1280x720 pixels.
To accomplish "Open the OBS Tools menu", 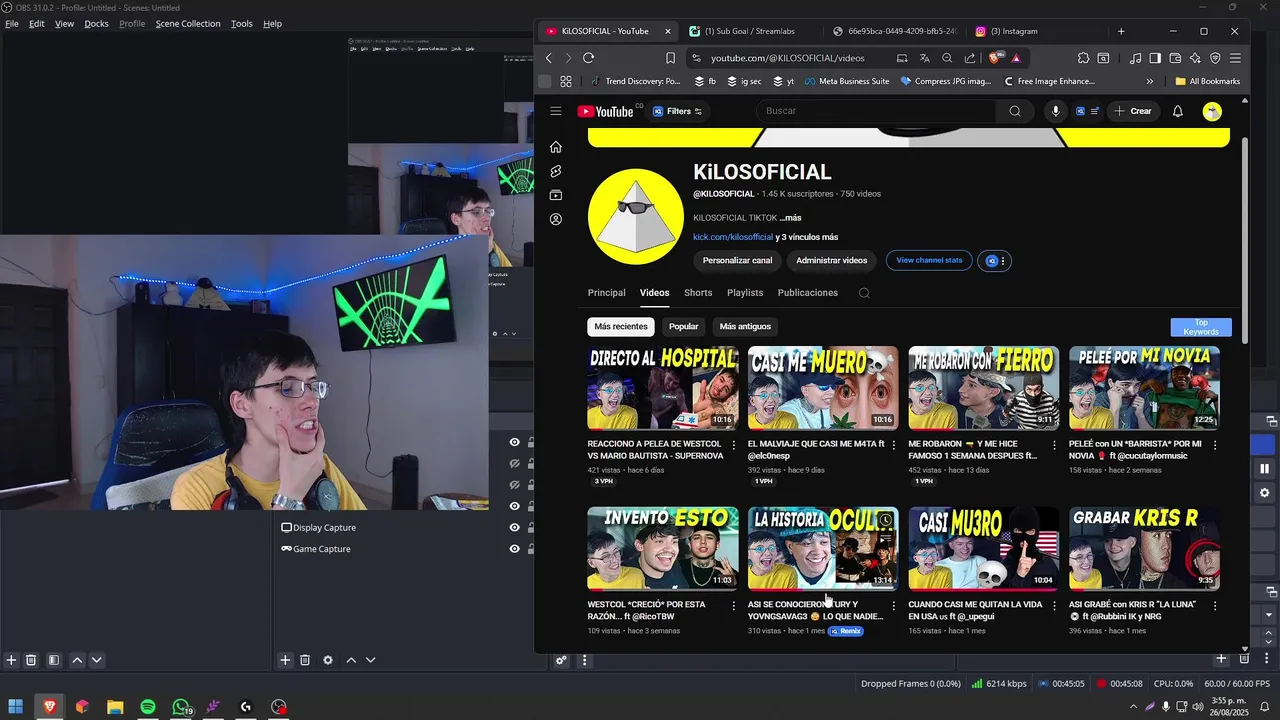I will click(241, 23).
